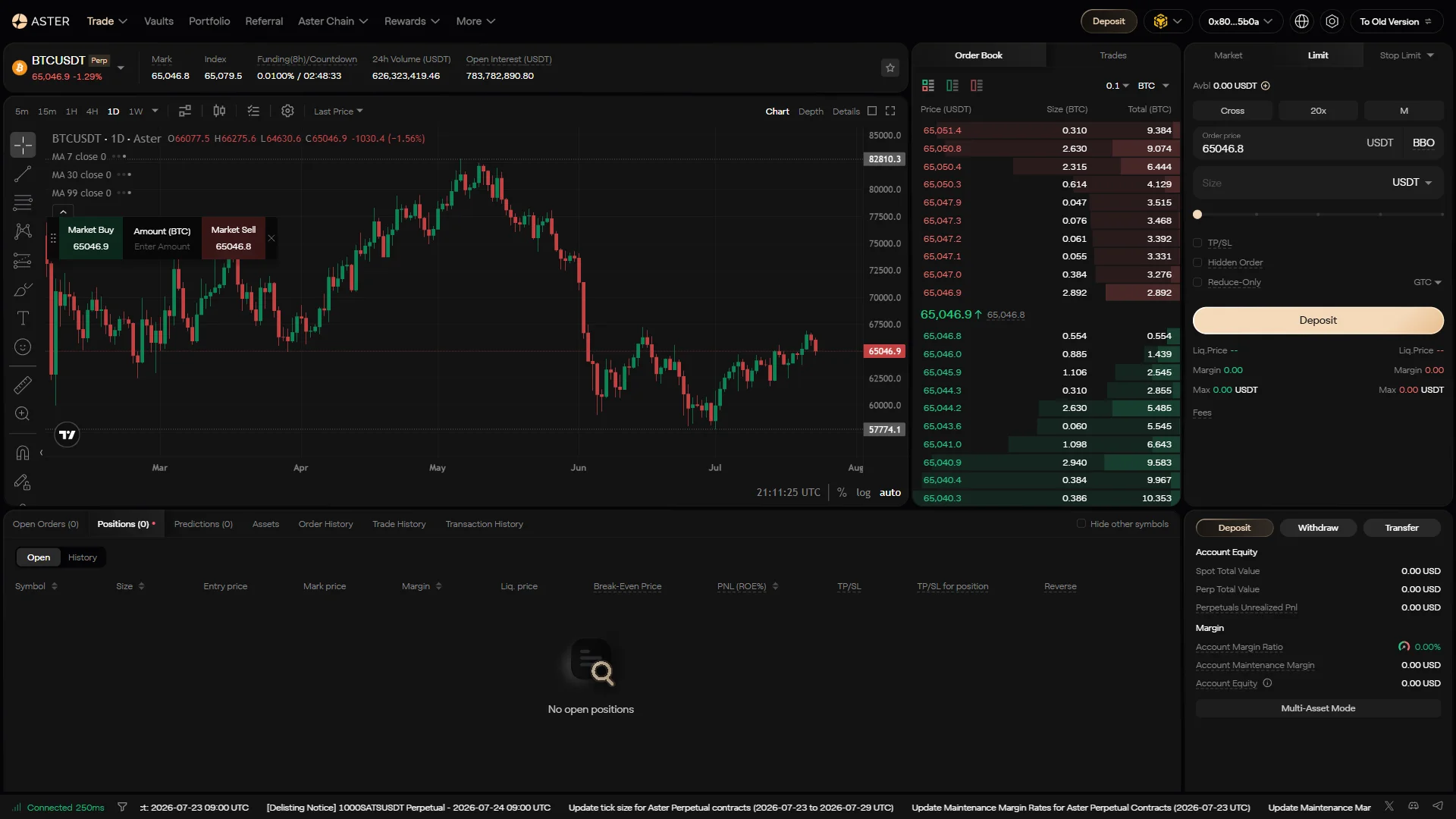Open the chart layout tools icon
This screenshot has height=819, width=1456.
click(x=185, y=111)
